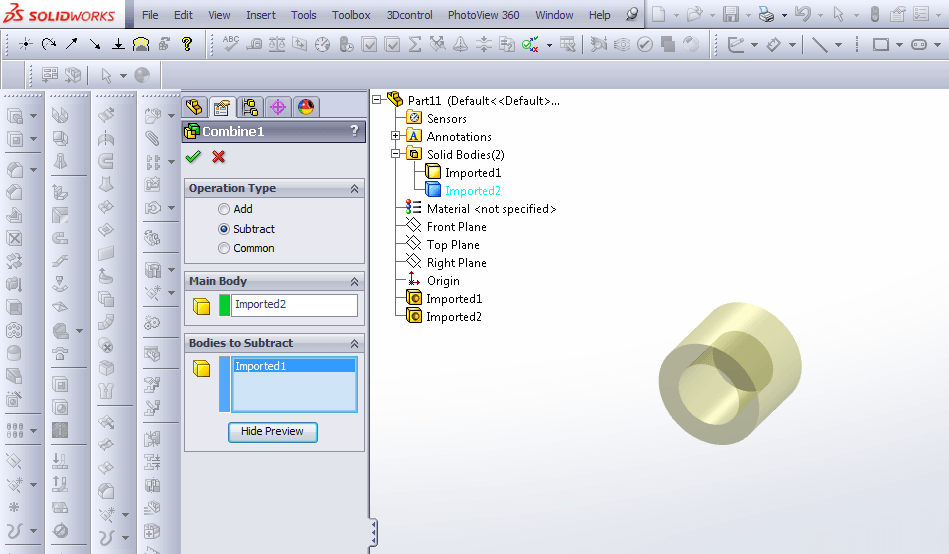This screenshot has width=949, height=554.
Task: Select the Imported2 feature at tree bottom
Action: coord(454,317)
